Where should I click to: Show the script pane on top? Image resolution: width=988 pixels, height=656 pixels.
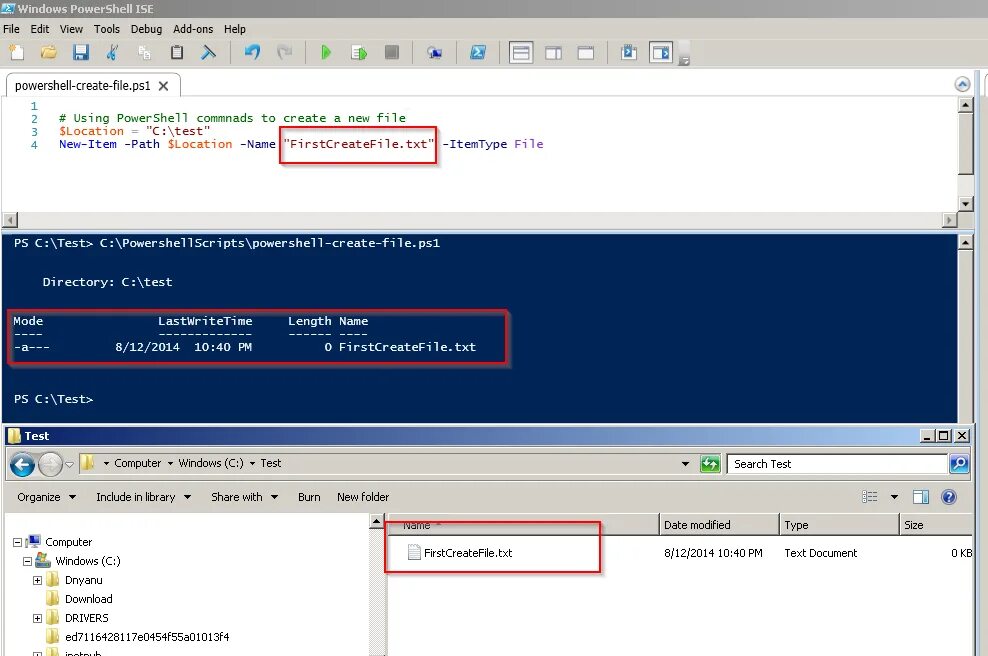pos(521,53)
